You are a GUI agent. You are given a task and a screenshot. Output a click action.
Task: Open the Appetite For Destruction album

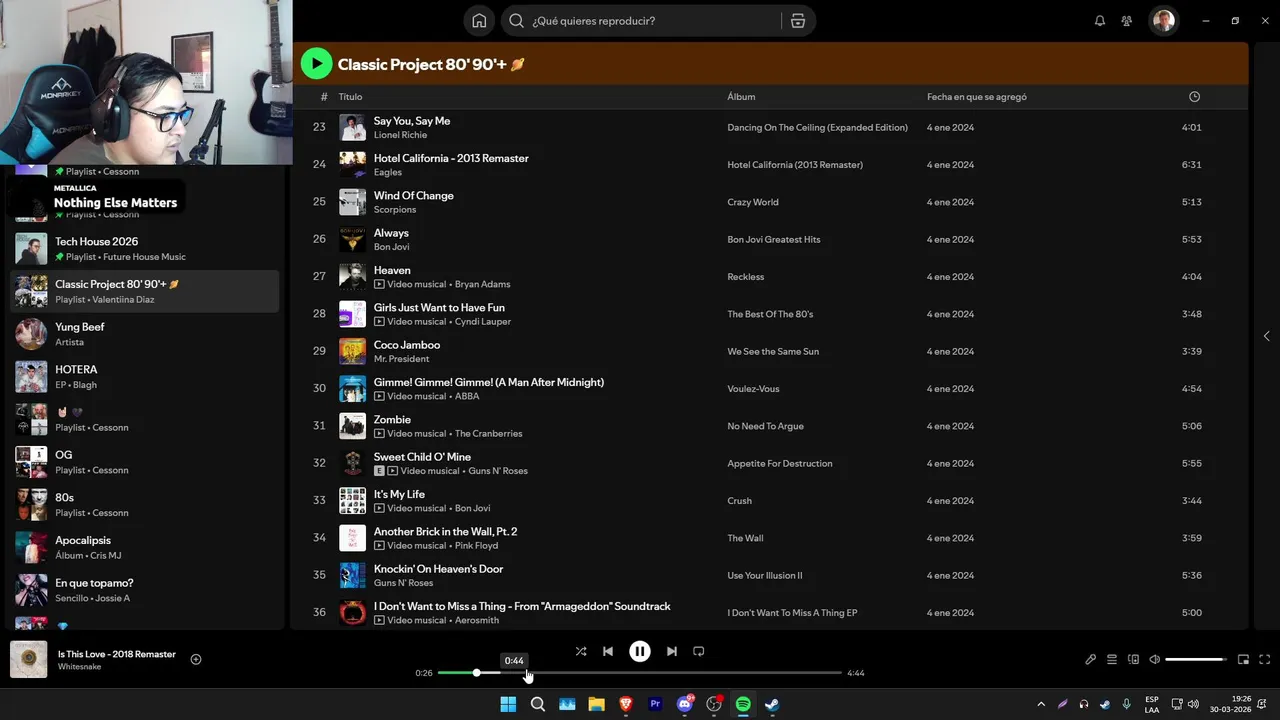(x=780, y=464)
